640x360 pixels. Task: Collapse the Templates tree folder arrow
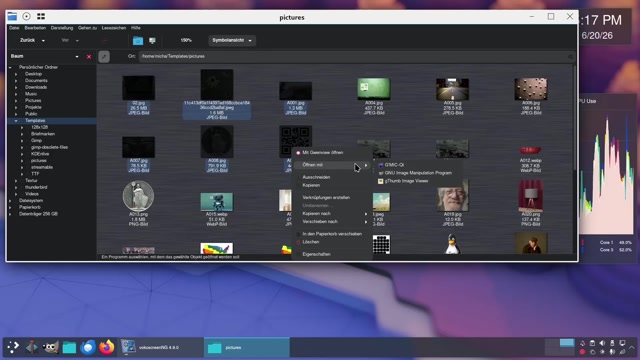pyautogui.click(x=16, y=121)
